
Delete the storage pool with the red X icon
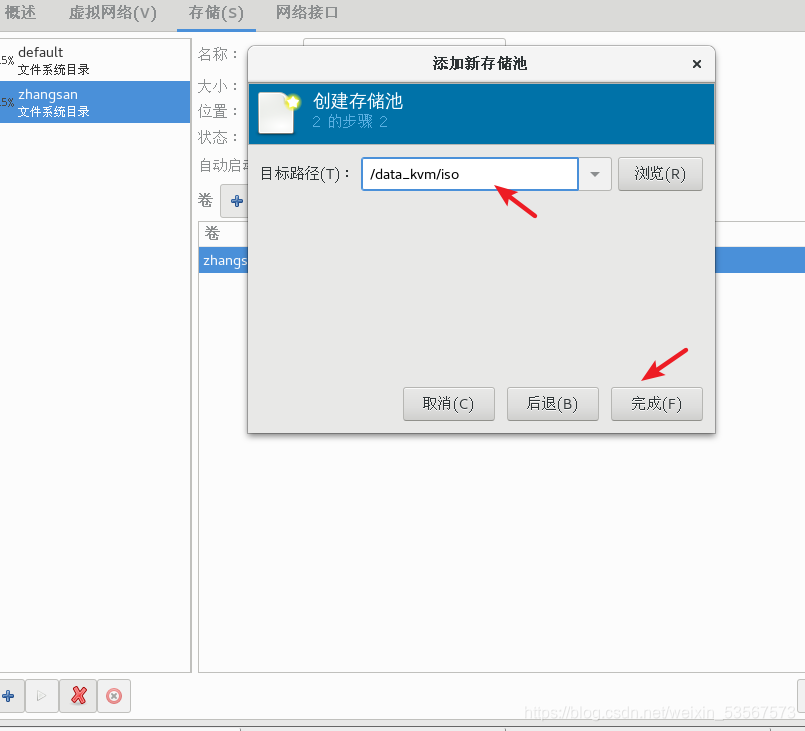(78, 696)
